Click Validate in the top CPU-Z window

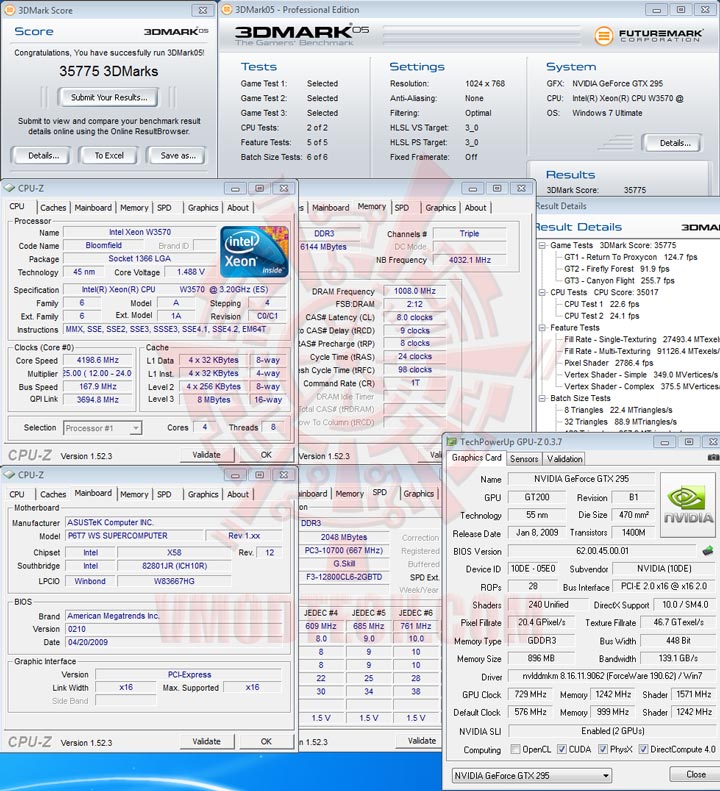pos(206,455)
